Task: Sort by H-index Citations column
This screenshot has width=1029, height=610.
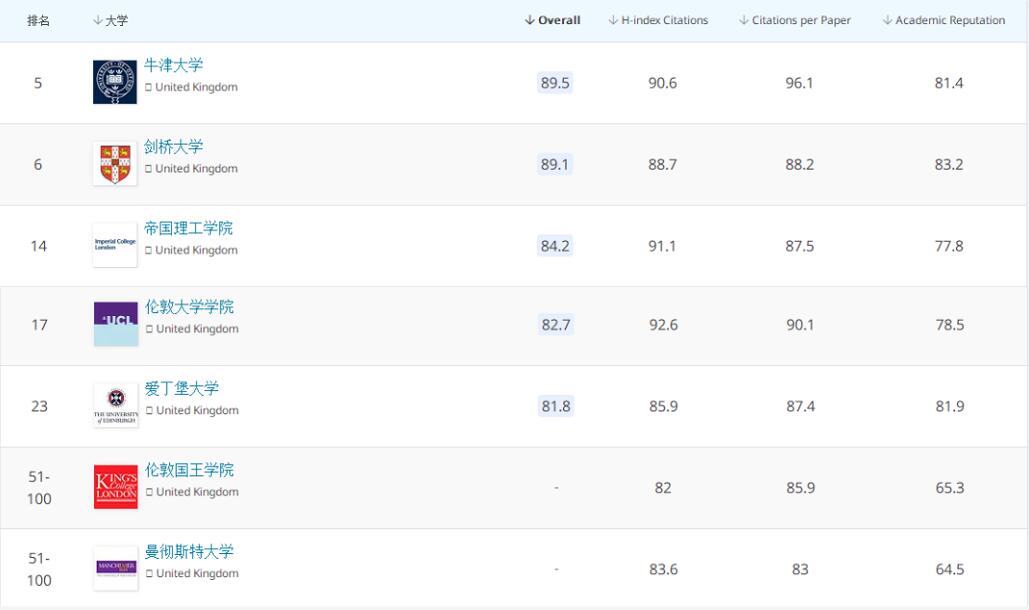Action: 658,21
